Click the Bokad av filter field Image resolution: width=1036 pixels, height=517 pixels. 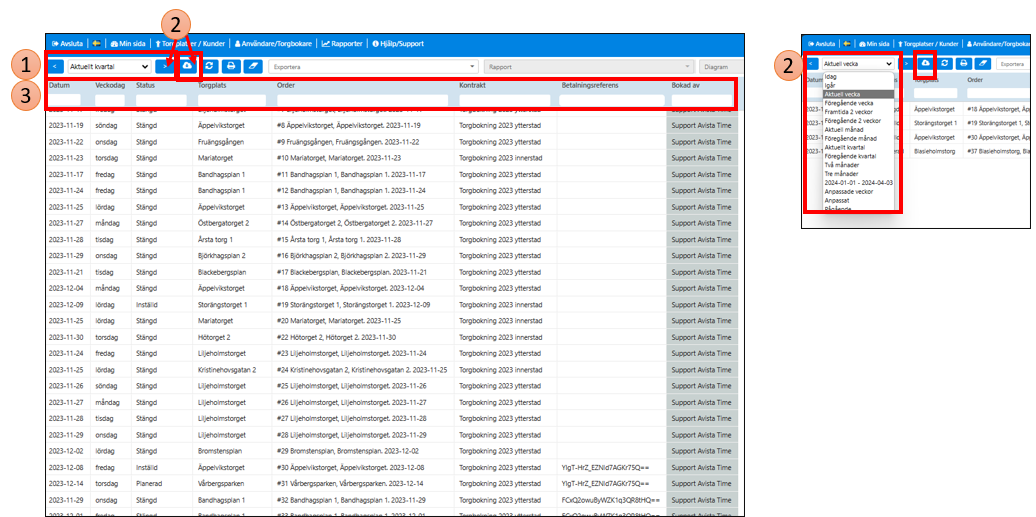[702, 100]
